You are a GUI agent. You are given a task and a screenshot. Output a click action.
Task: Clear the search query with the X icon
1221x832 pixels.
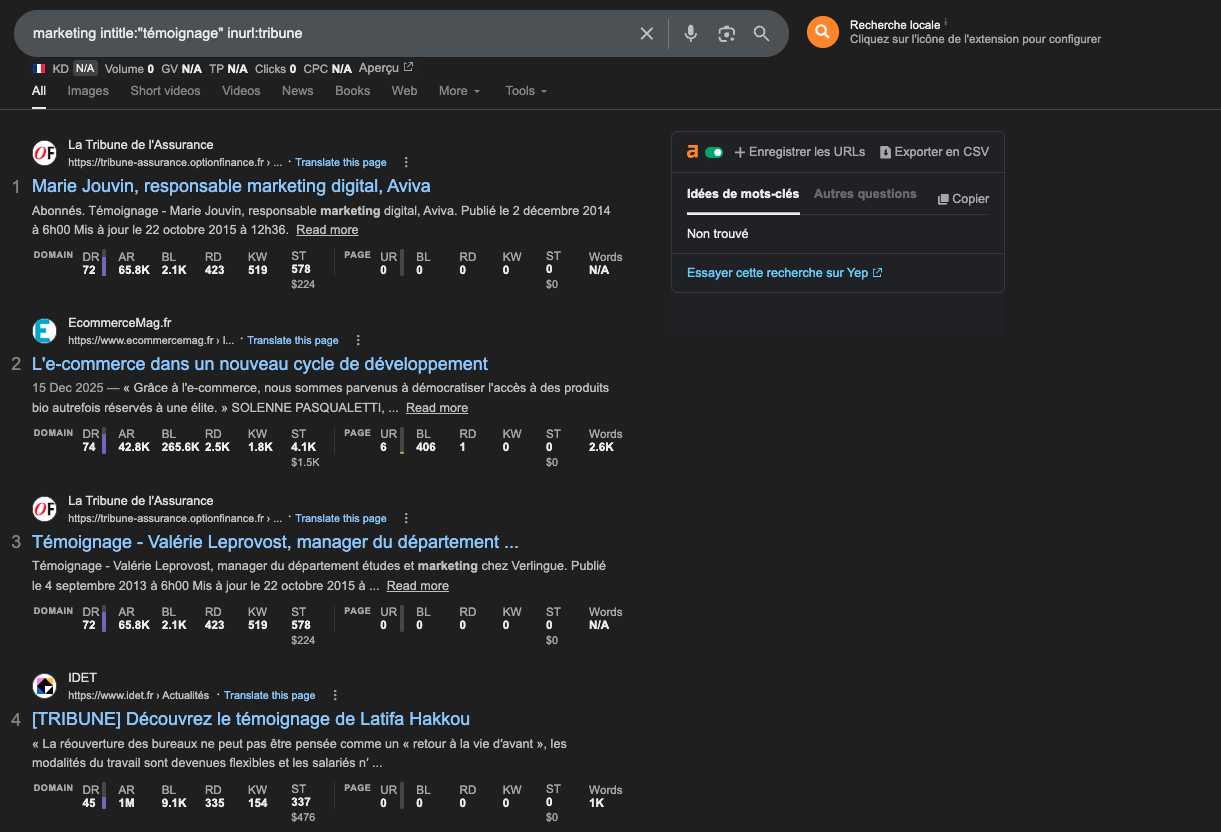(646, 33)
